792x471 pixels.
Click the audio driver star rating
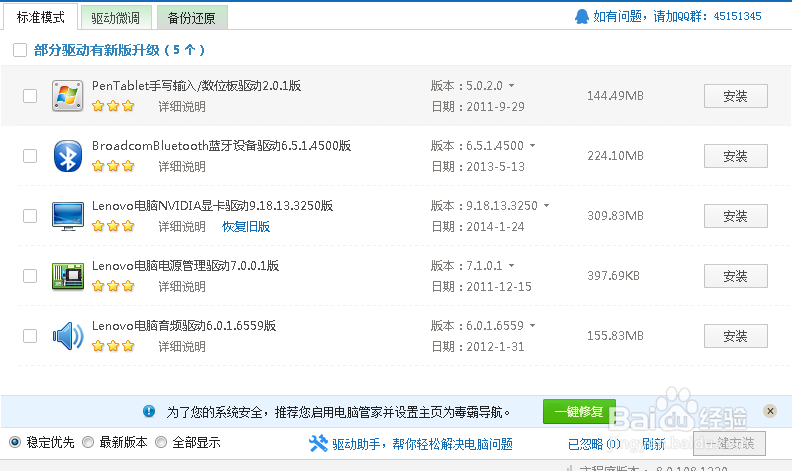(x=113, y=346)
